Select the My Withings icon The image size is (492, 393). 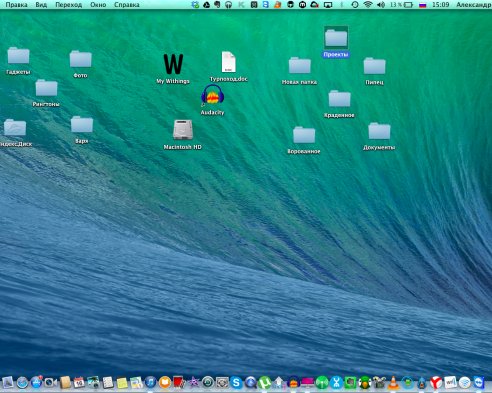point(173,68)
